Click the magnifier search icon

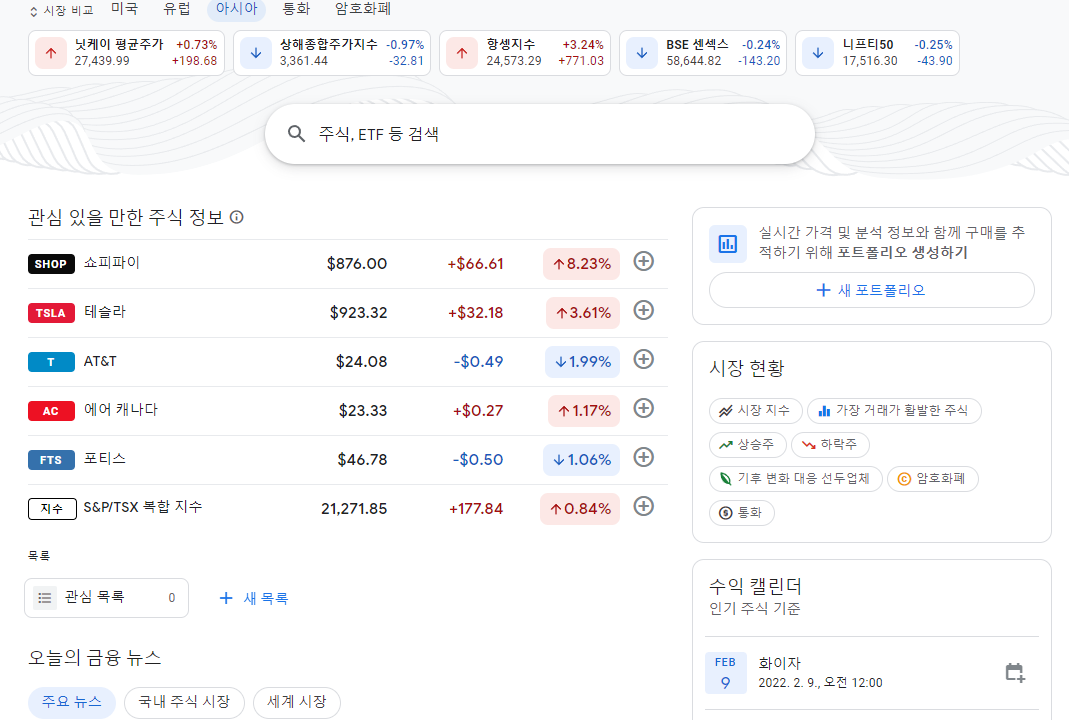tap(296, 134)
